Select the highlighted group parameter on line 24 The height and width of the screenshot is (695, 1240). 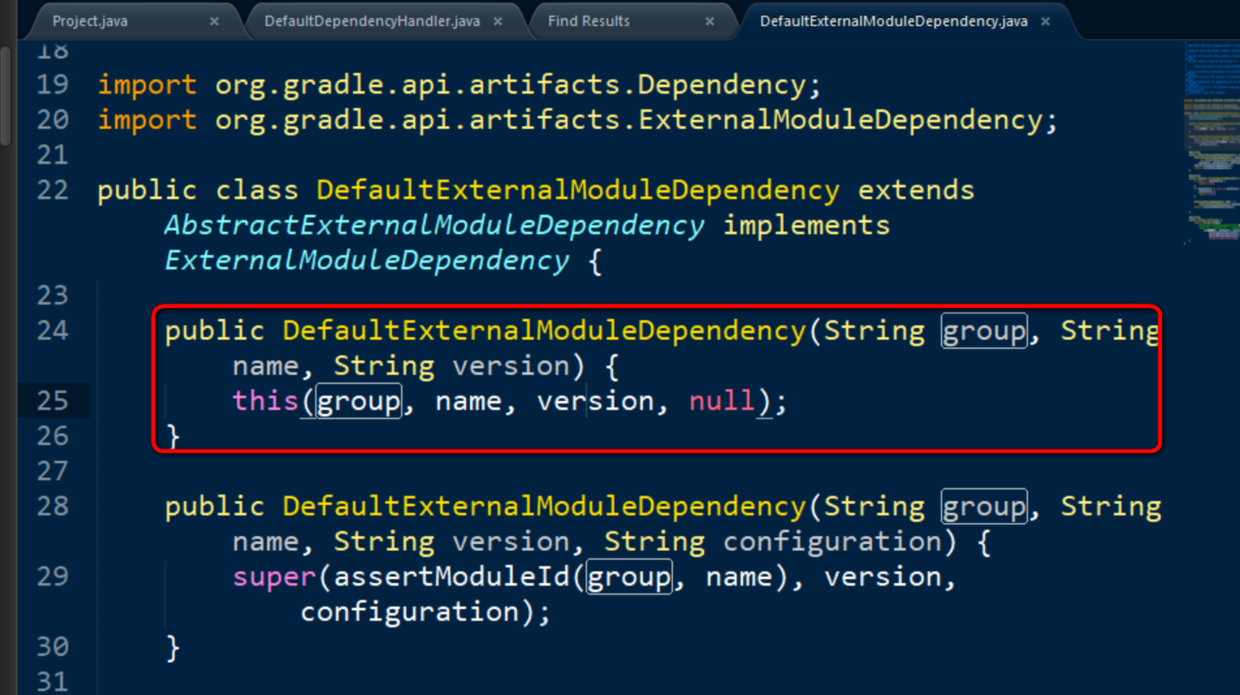(983, 330)
